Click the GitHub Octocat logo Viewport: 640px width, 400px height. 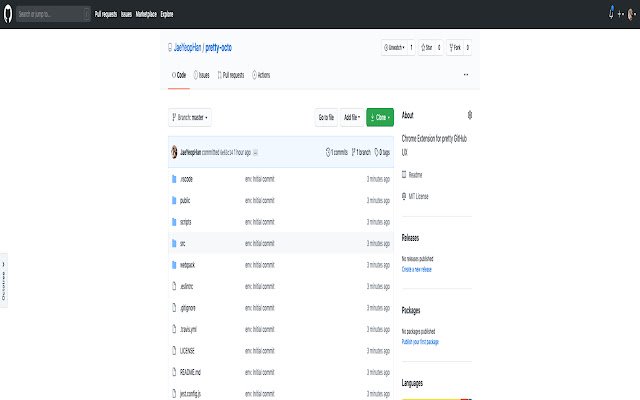pos(8,14)
